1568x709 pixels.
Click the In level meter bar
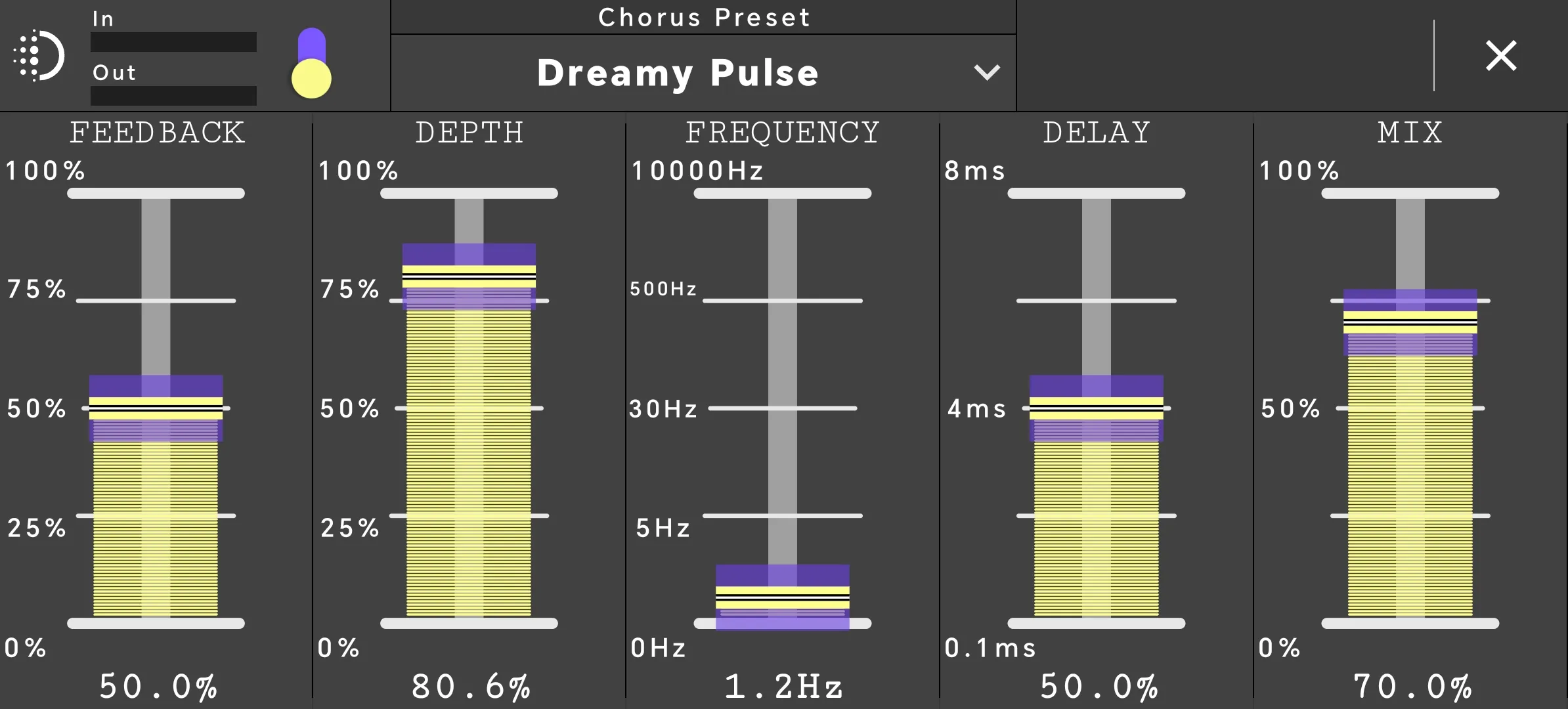(173, 42)
